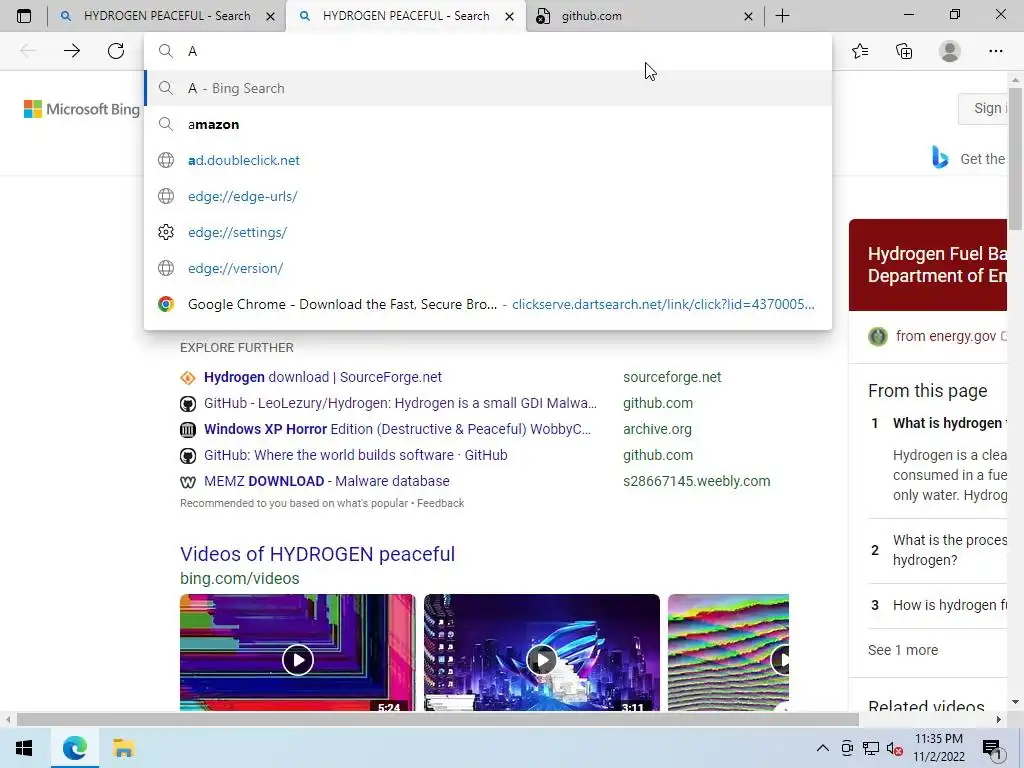The width and height of the screenshot is (1024, 768).
Task: Click the Sign in button
Action: (984, 108)
